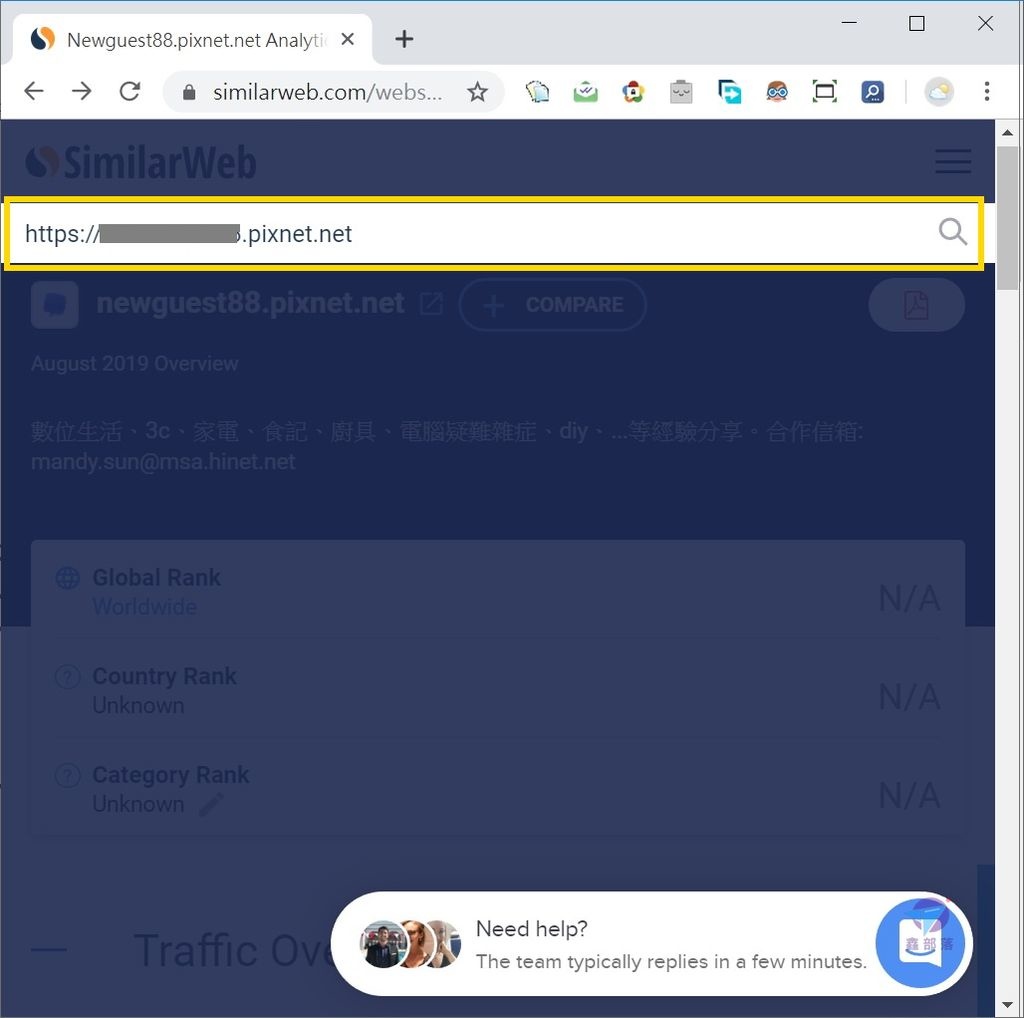1024x1018 pixels.
Task: Click the COMPARE button
Action: [x=552, y=305]
